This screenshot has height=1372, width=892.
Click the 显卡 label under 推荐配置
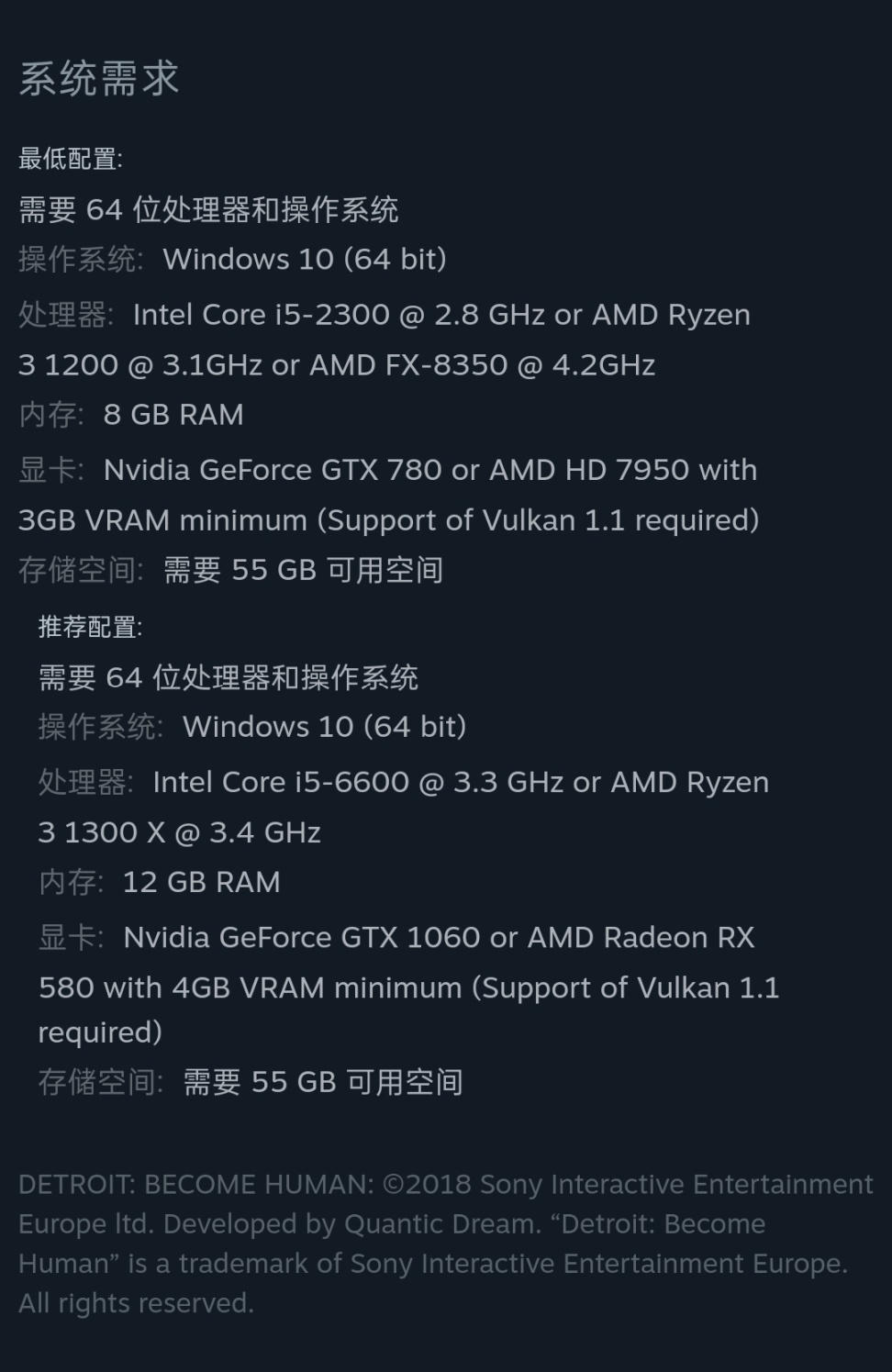tap(71, 937)
